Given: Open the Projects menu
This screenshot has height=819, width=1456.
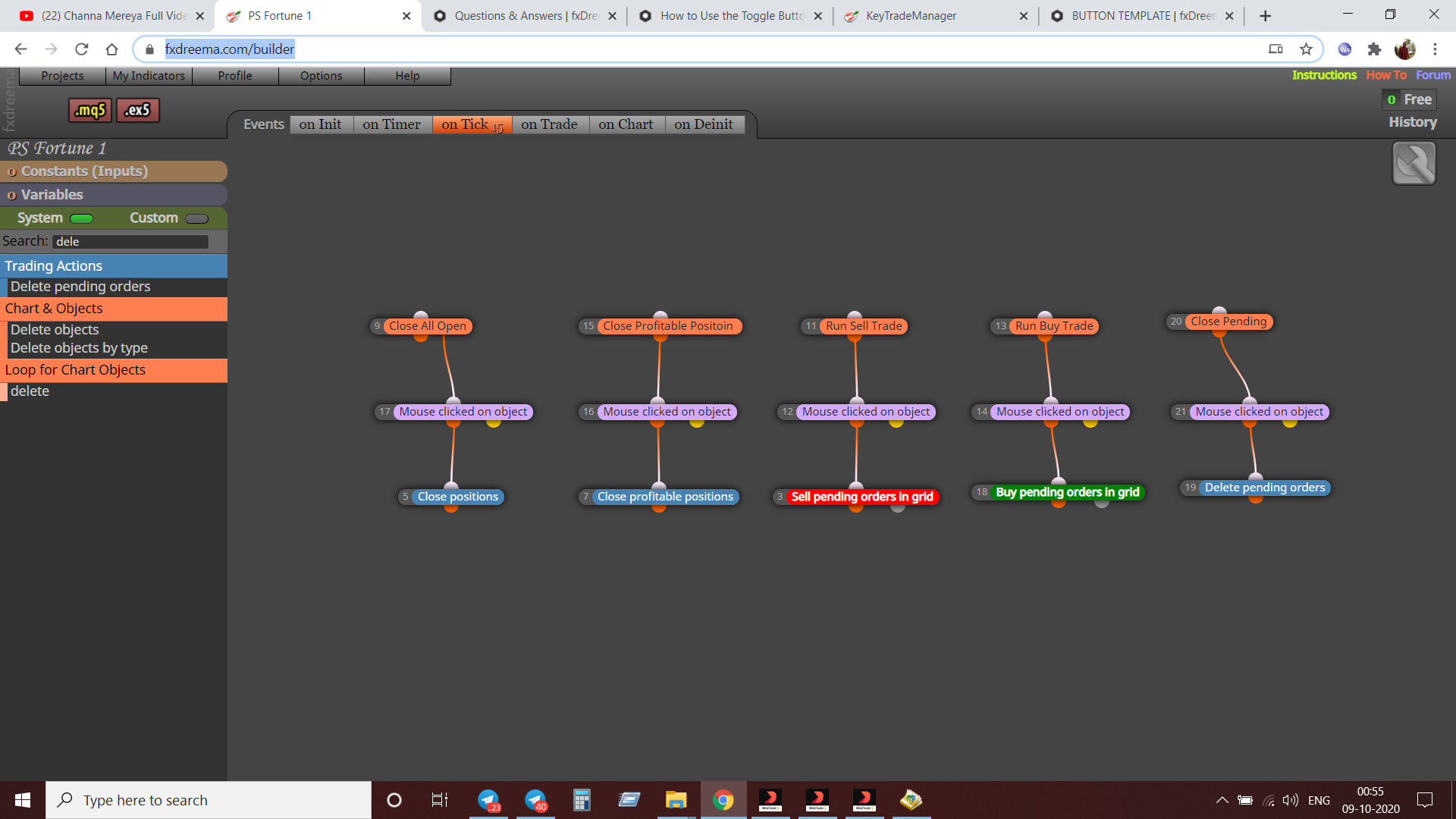Looking at the screenshot, I should coord(62,76).
